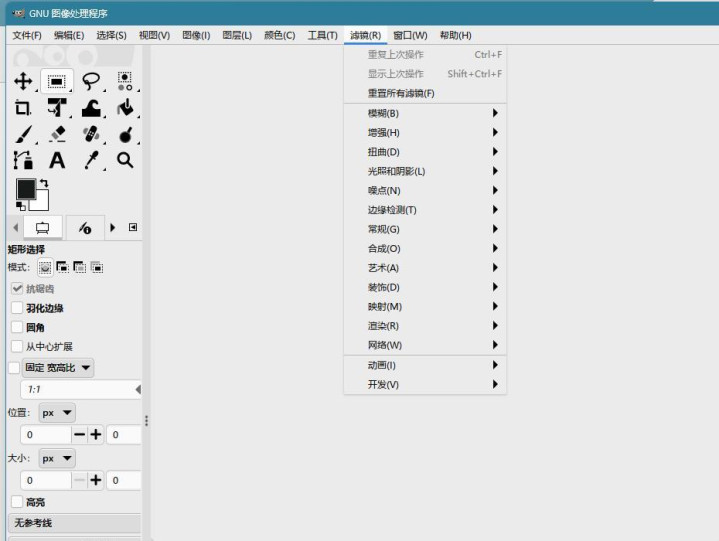
Task: Select the Unified Transform tool
Action: click(x=57, y=108)
